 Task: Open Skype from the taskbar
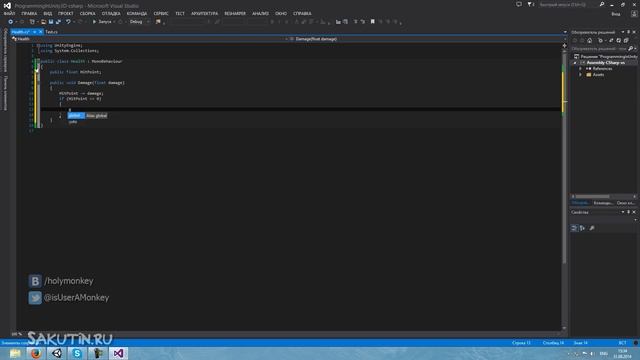(x=77, y=353)
